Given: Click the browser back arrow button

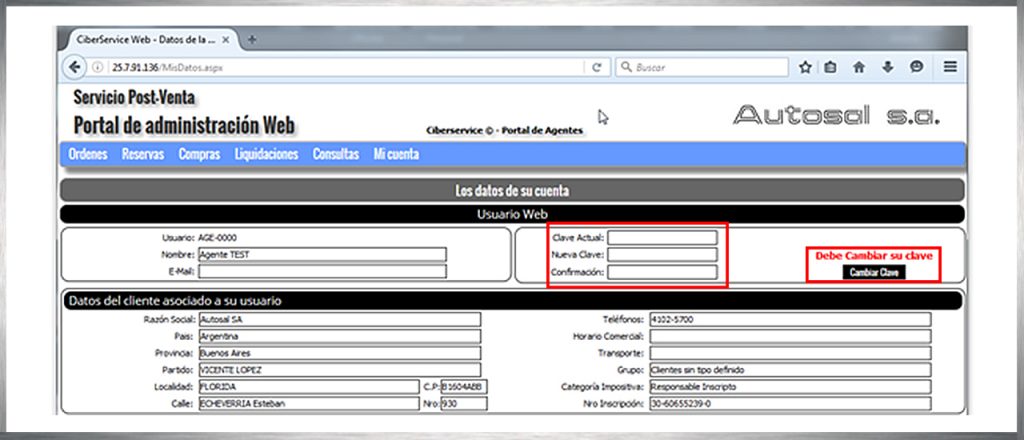Looking at the screenshot, I should 75,67.
